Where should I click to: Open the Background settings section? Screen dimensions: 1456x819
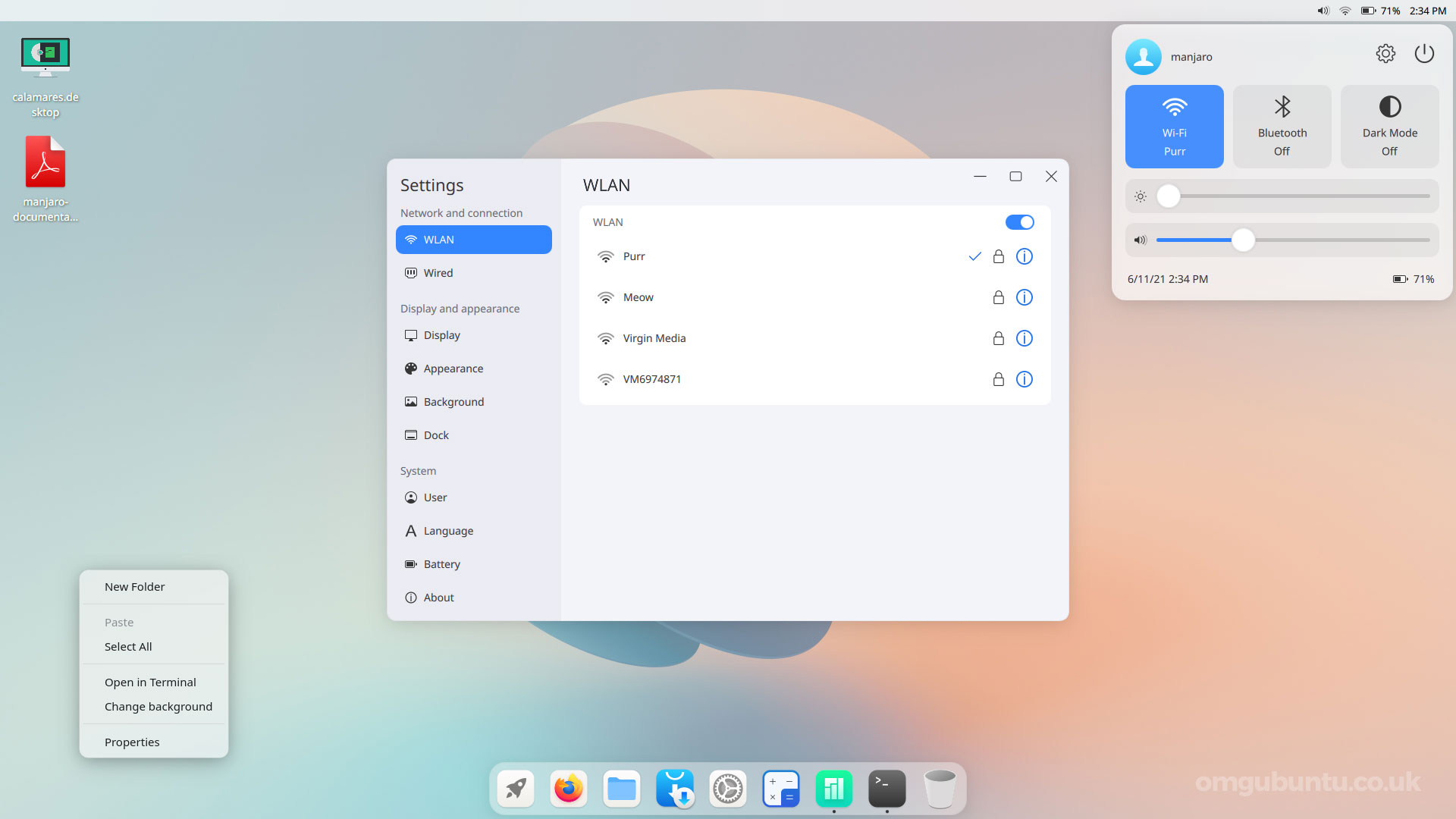pos(453,402)
